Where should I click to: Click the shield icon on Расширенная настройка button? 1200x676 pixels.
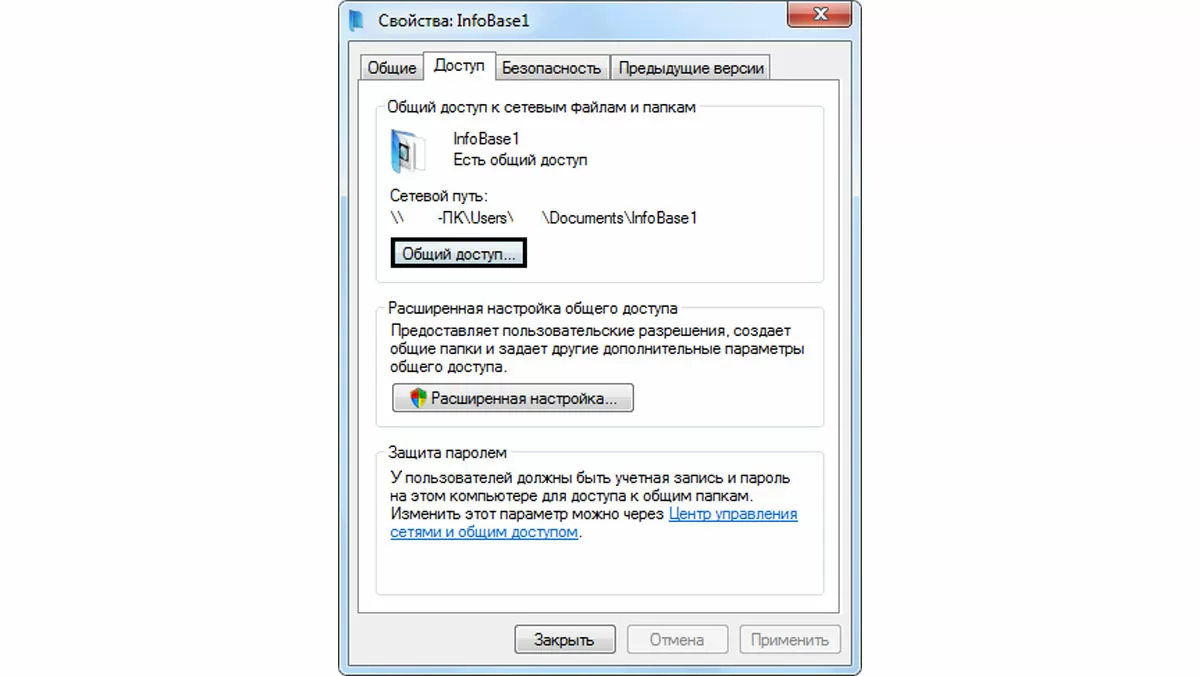coord(419,398)
